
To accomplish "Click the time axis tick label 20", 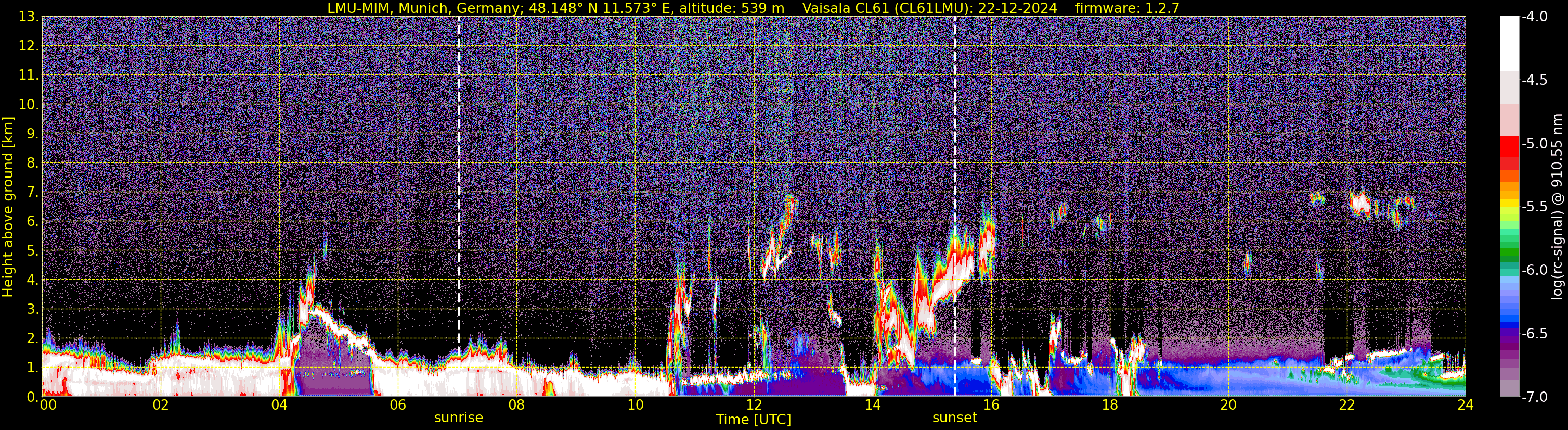I will (1228, 406).
